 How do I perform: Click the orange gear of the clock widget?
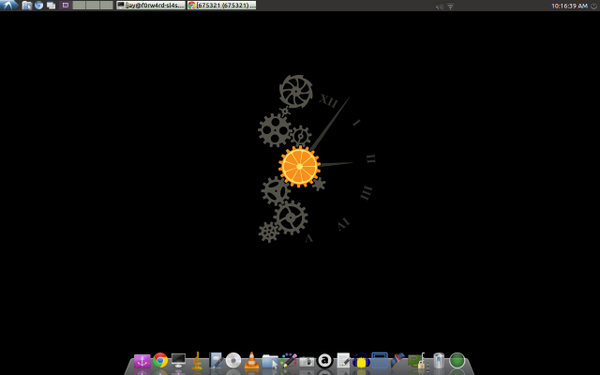pyautogui.click(x=300, y=166)
